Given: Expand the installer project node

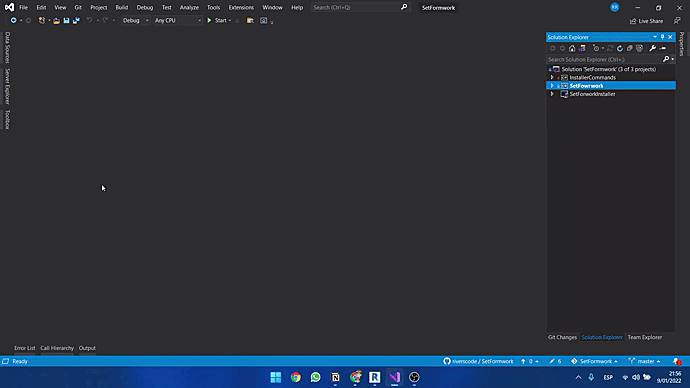Looking at the screenshot, I should [x=552, y=94].
